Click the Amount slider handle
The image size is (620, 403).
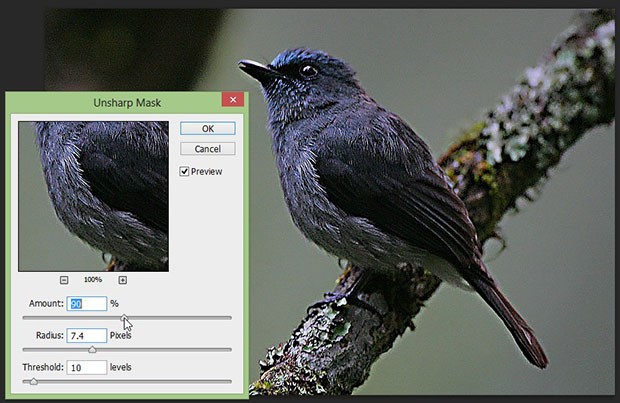125,317
